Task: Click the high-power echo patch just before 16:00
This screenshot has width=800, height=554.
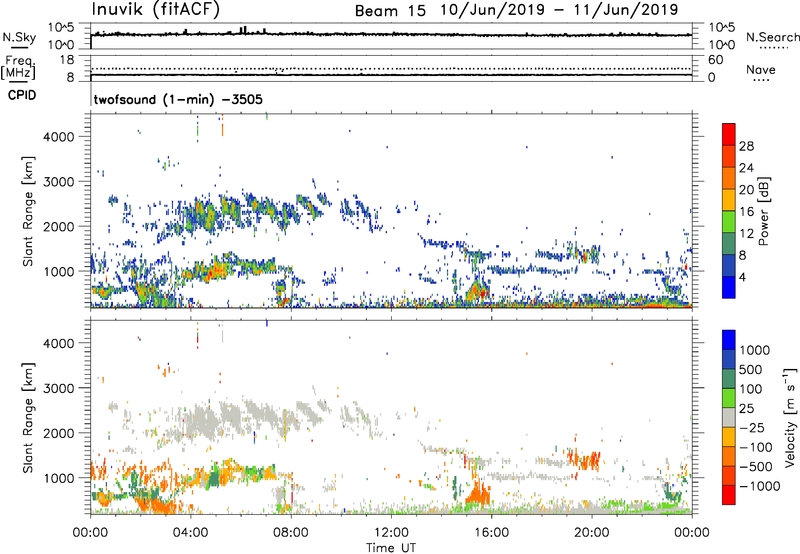Action: [478, 291]
